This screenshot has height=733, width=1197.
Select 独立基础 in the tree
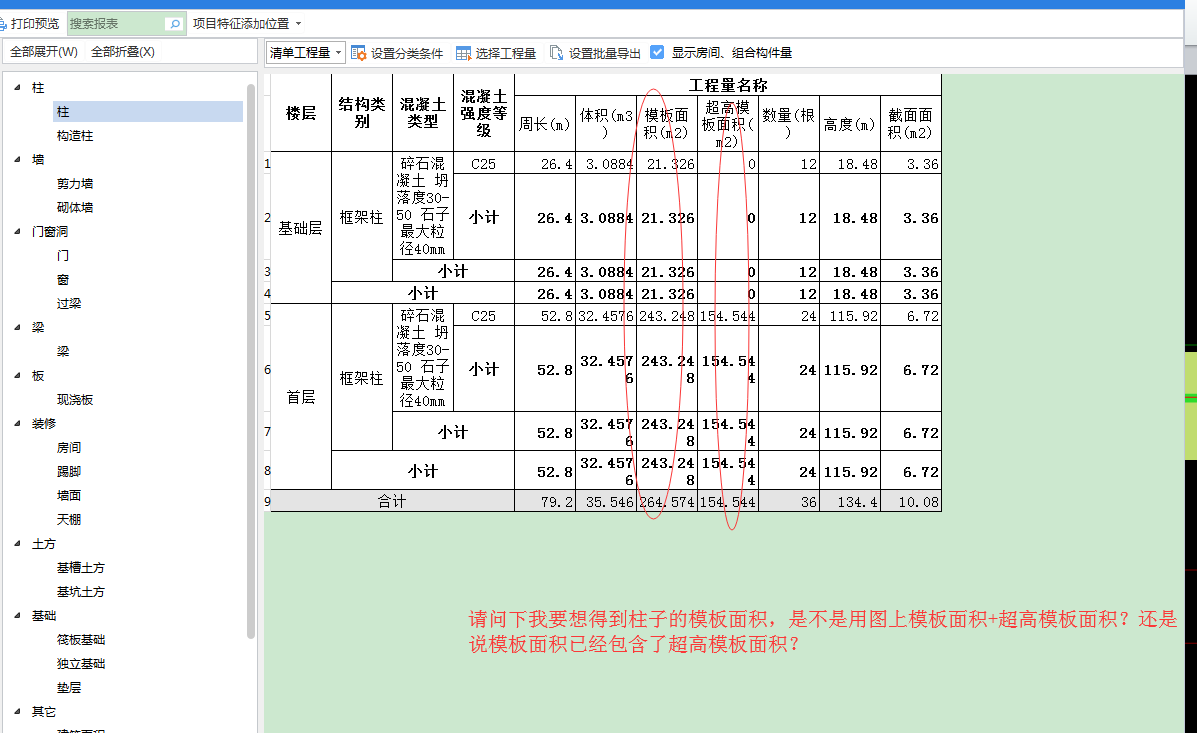80,664
